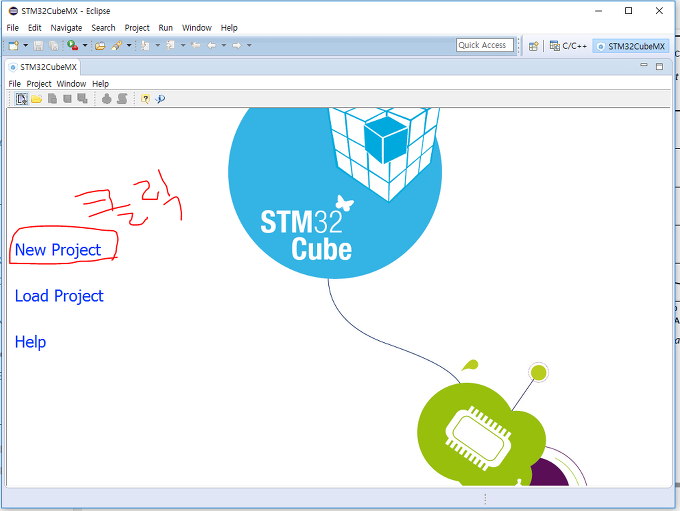Click the Run external tools icon
Screen dimensions: 680x511
coord(73,45)
